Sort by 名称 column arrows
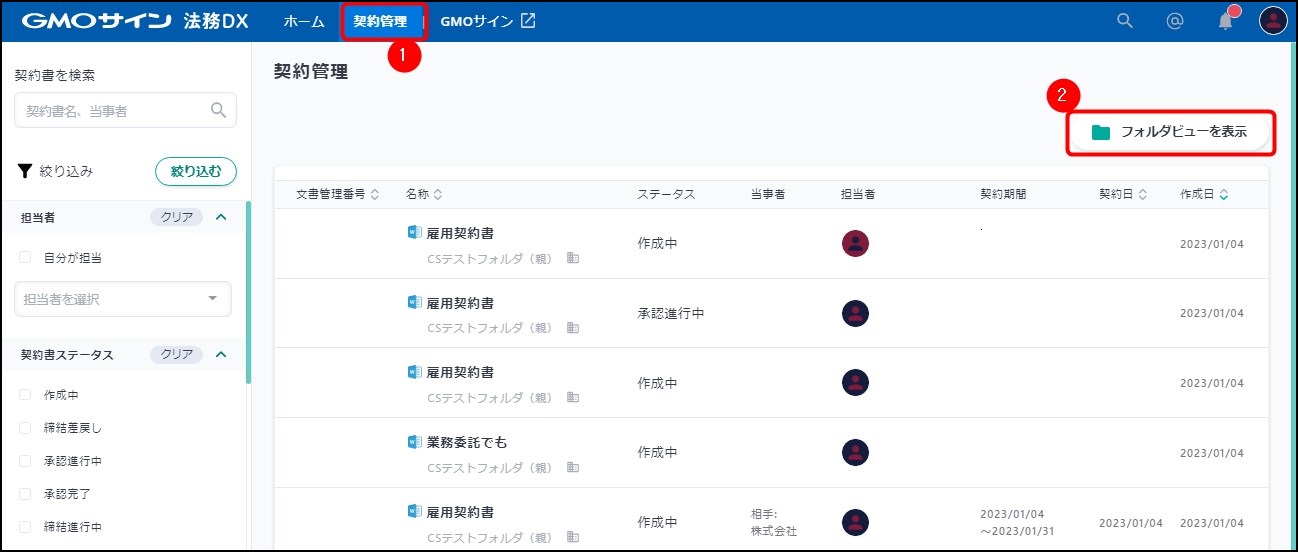Image resolution: width=1298 pixels, height=552 pixels. (437, 194)
